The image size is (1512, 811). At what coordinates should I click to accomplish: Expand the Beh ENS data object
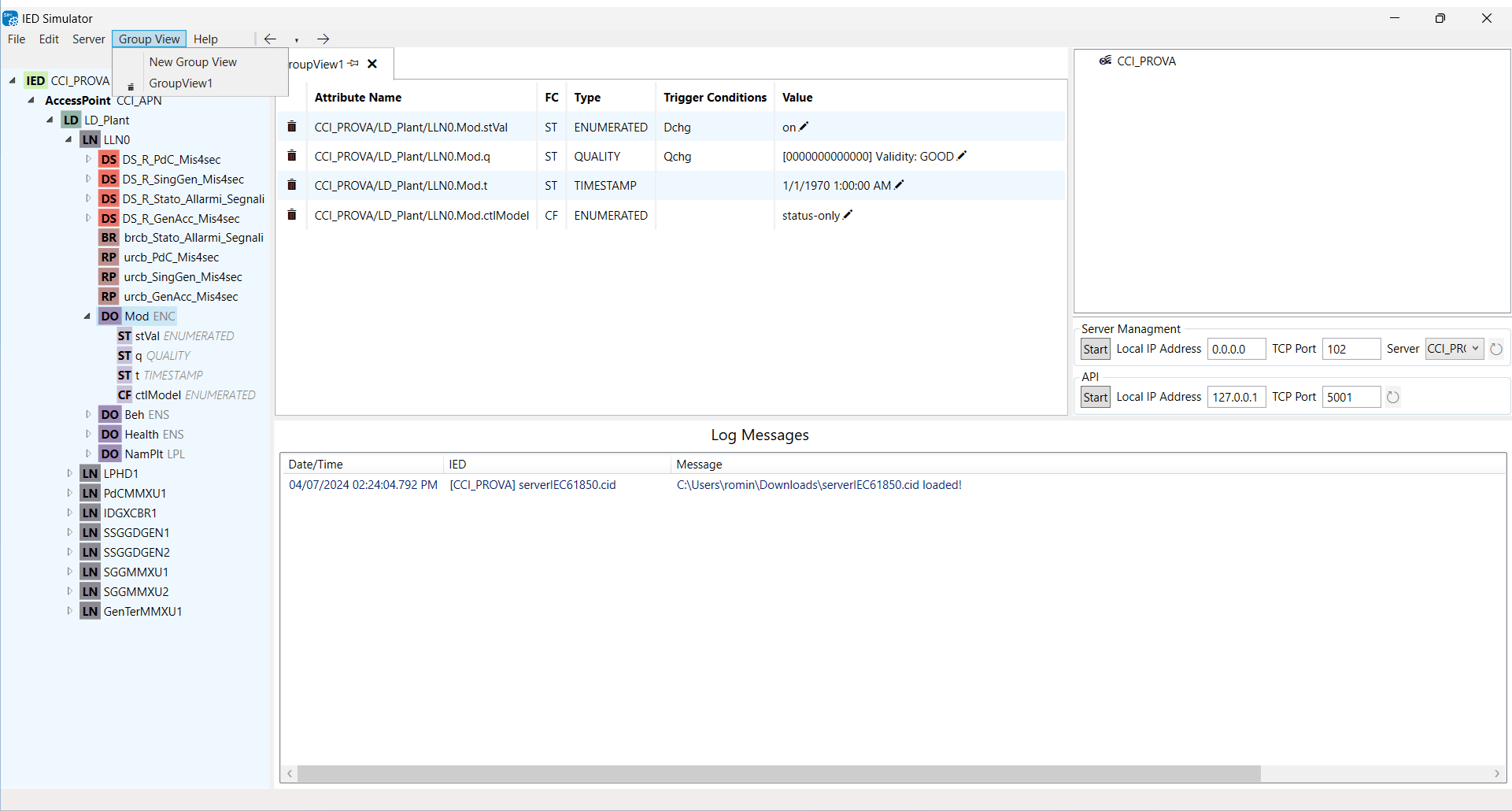tap(88, 414)
